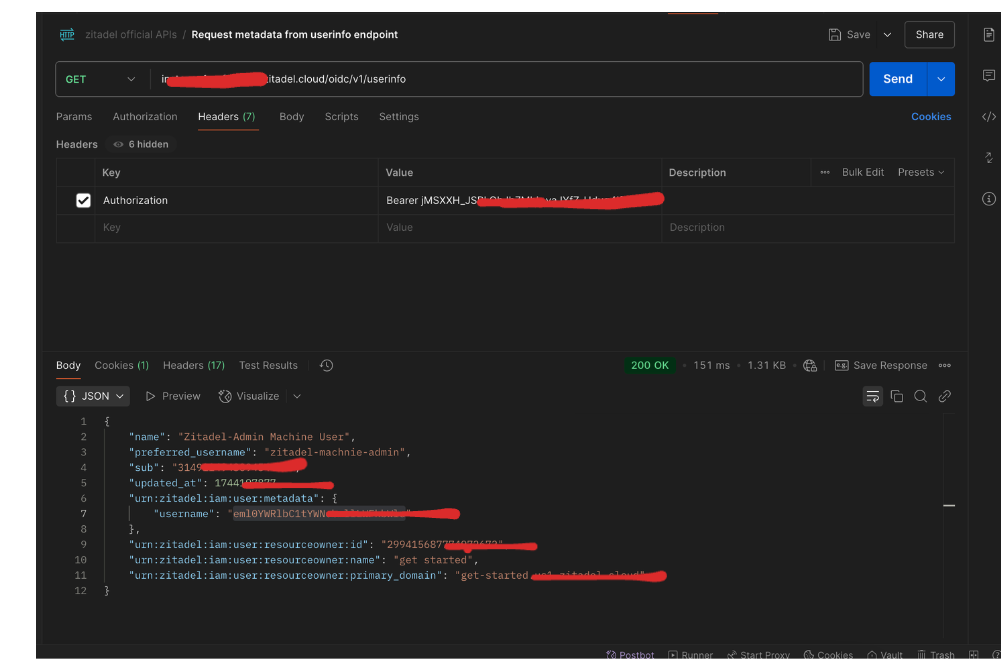Open the Test Results tab
Viewport: 1006px width, 670px height.
[268, 365]
